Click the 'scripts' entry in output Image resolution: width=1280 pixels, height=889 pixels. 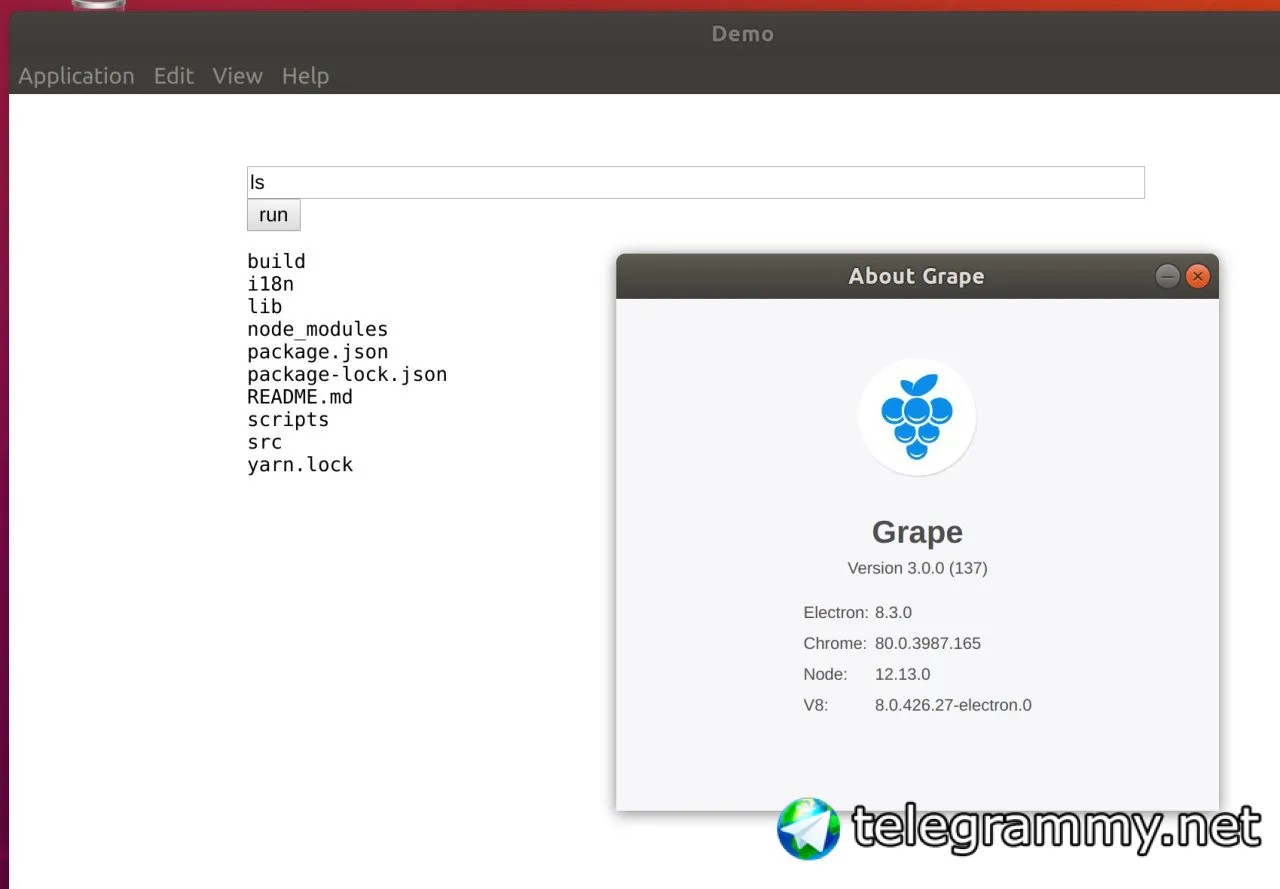point(288,420)
